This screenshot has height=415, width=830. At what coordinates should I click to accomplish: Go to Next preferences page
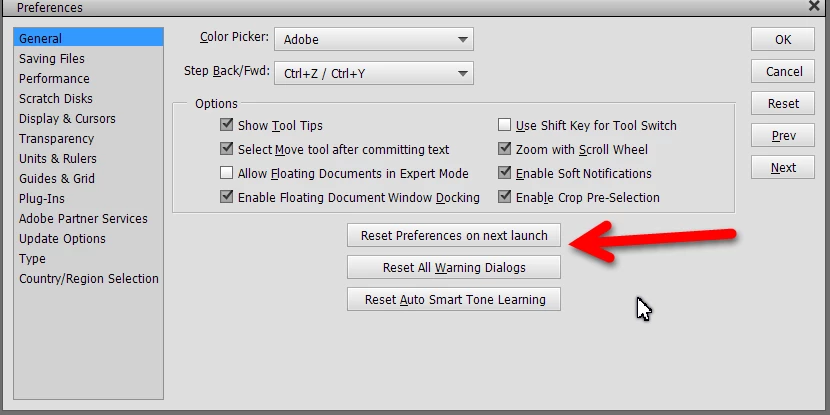pos(782,167)
